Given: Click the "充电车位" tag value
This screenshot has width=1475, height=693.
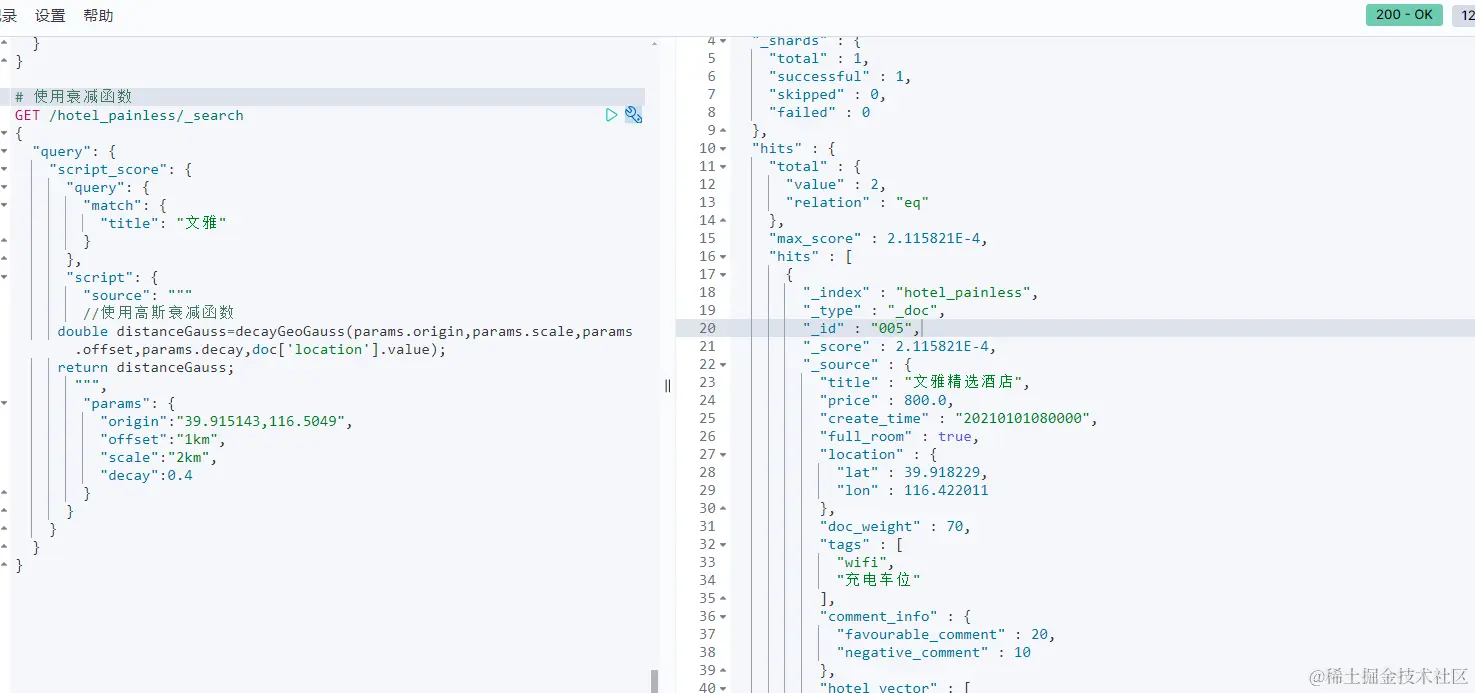Looking at the screenshot, I should (x=878, y=580).
